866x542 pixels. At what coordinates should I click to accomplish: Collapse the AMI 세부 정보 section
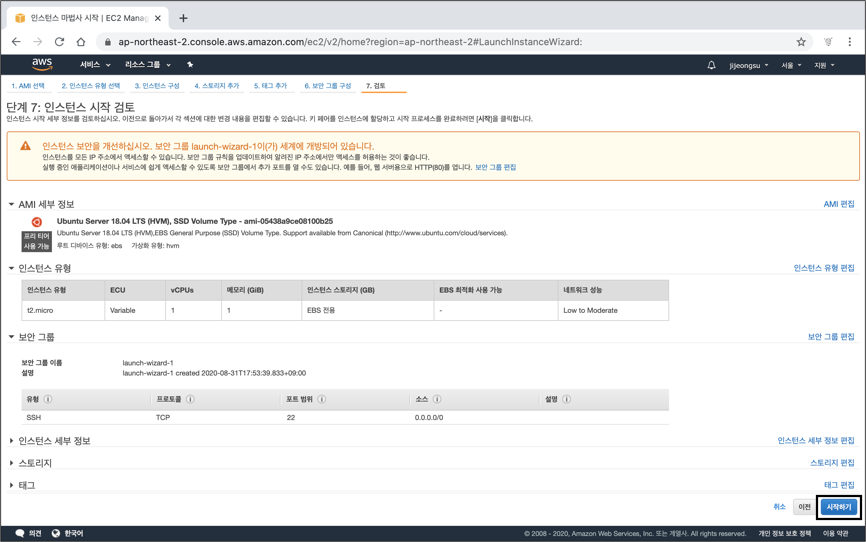click(11, 204)
